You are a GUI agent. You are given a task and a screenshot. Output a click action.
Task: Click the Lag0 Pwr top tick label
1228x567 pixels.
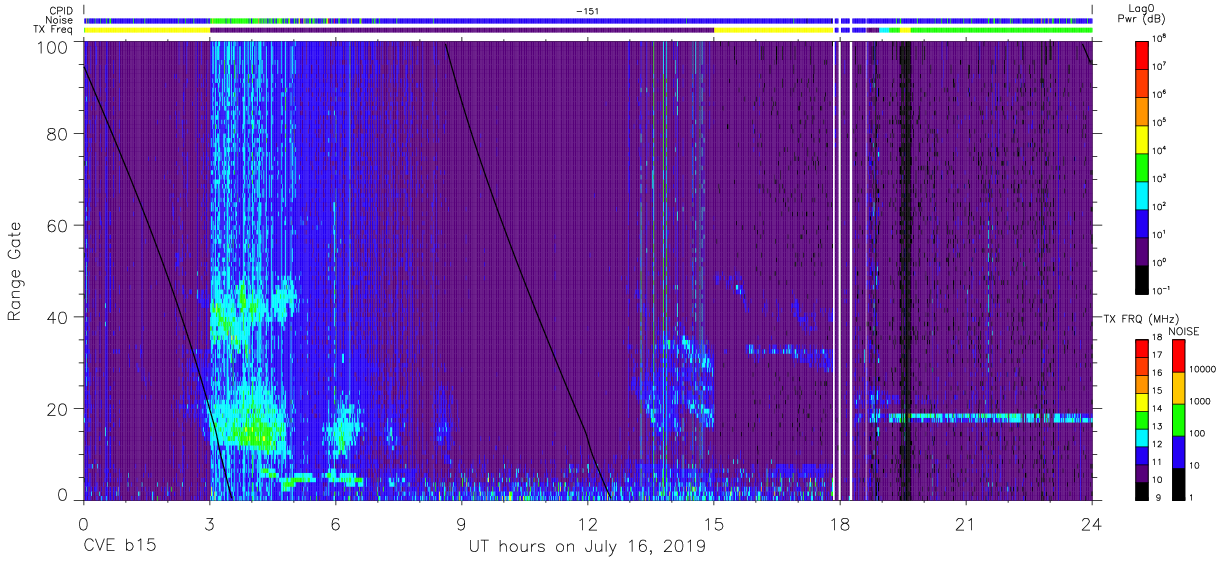coord(1161,37)
